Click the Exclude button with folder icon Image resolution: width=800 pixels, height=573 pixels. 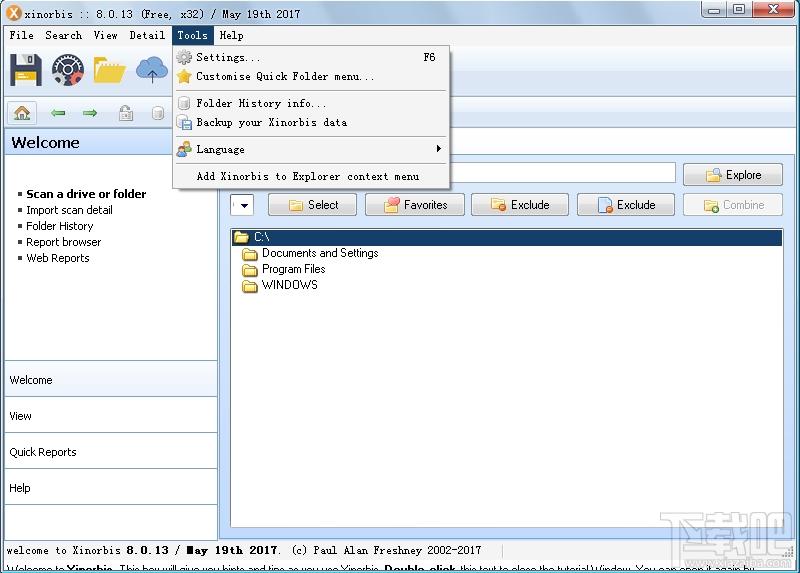point(519,205)
